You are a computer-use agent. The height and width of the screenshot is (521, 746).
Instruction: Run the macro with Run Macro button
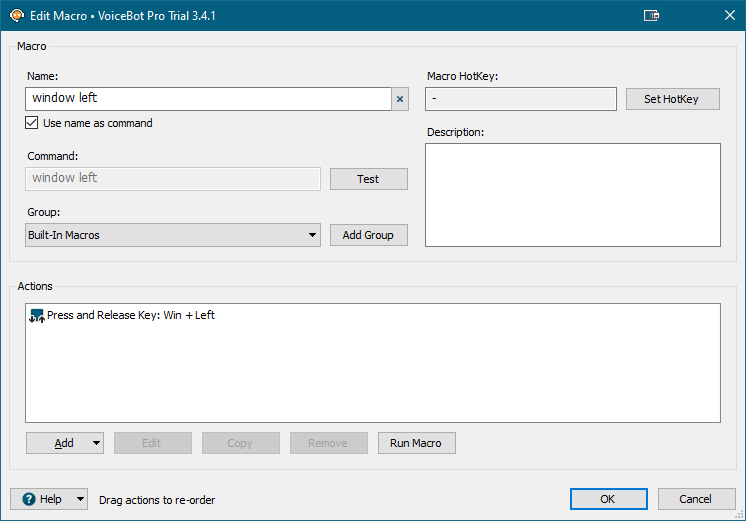pyautogui.click(x=416, y=443)
